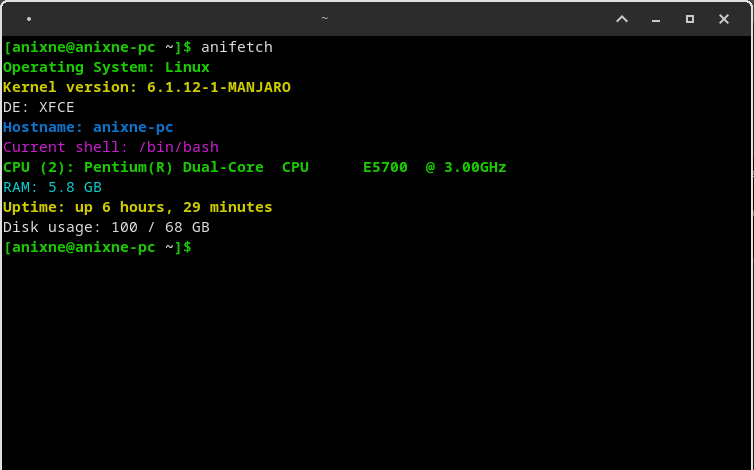Close the terminal window
754x470 pixels.
(724, 19)
